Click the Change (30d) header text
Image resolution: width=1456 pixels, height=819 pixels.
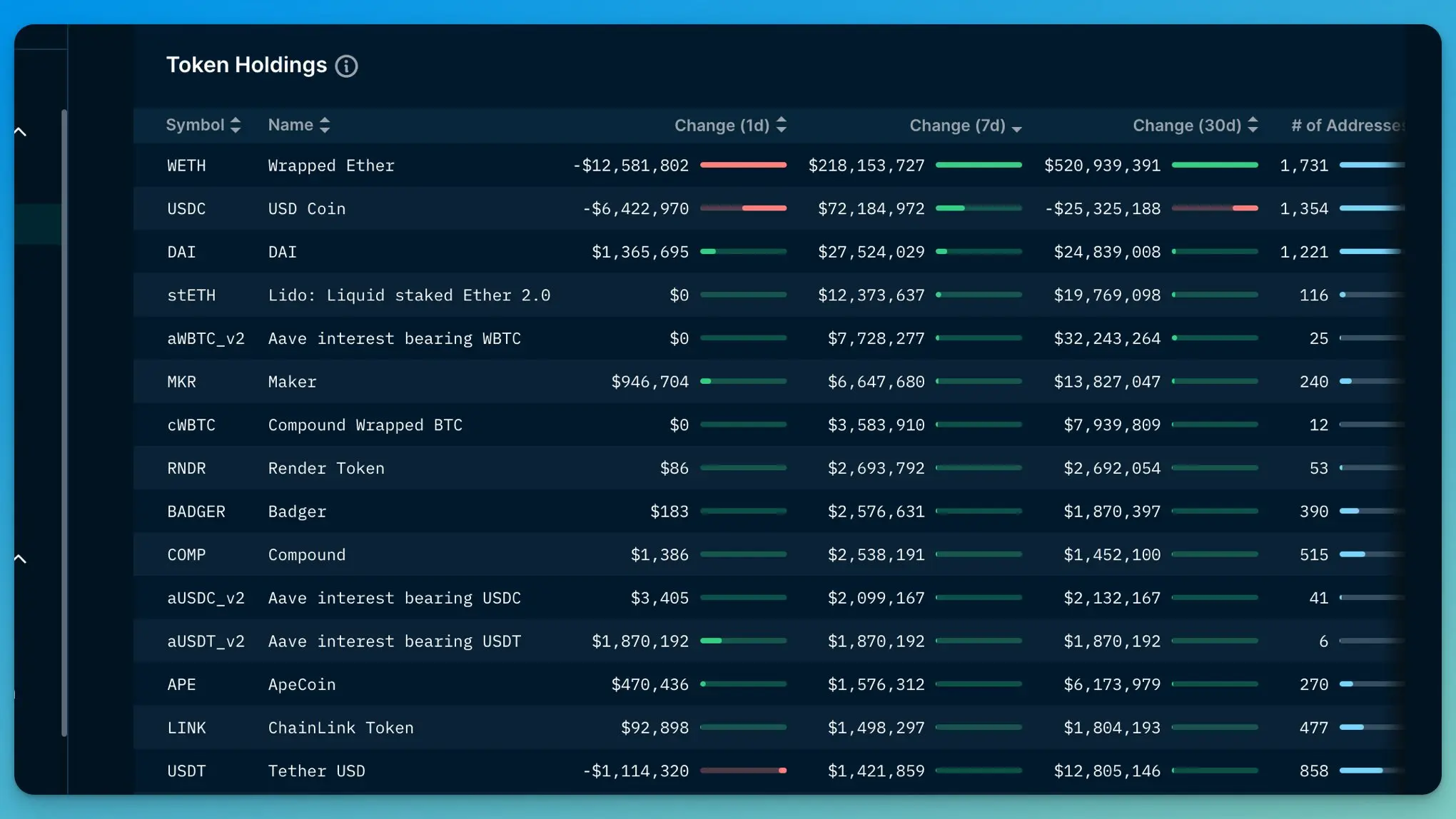1187,126
